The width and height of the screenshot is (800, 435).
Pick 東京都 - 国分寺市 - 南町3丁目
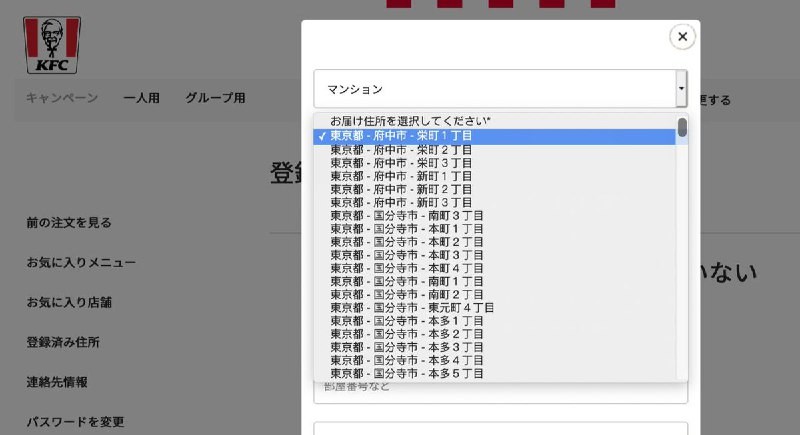(407, 215)
